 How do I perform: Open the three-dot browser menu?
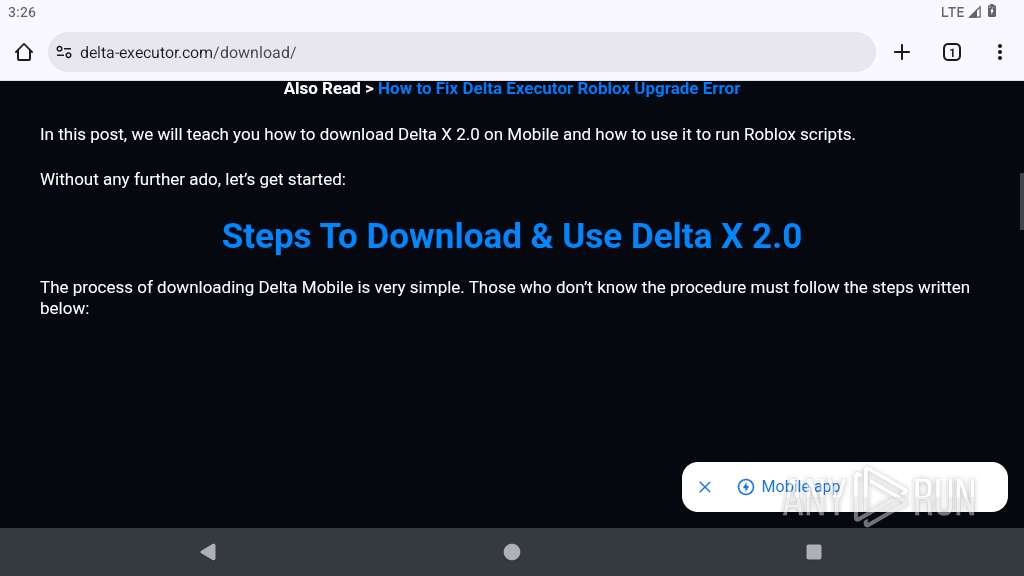(1000, 52)
